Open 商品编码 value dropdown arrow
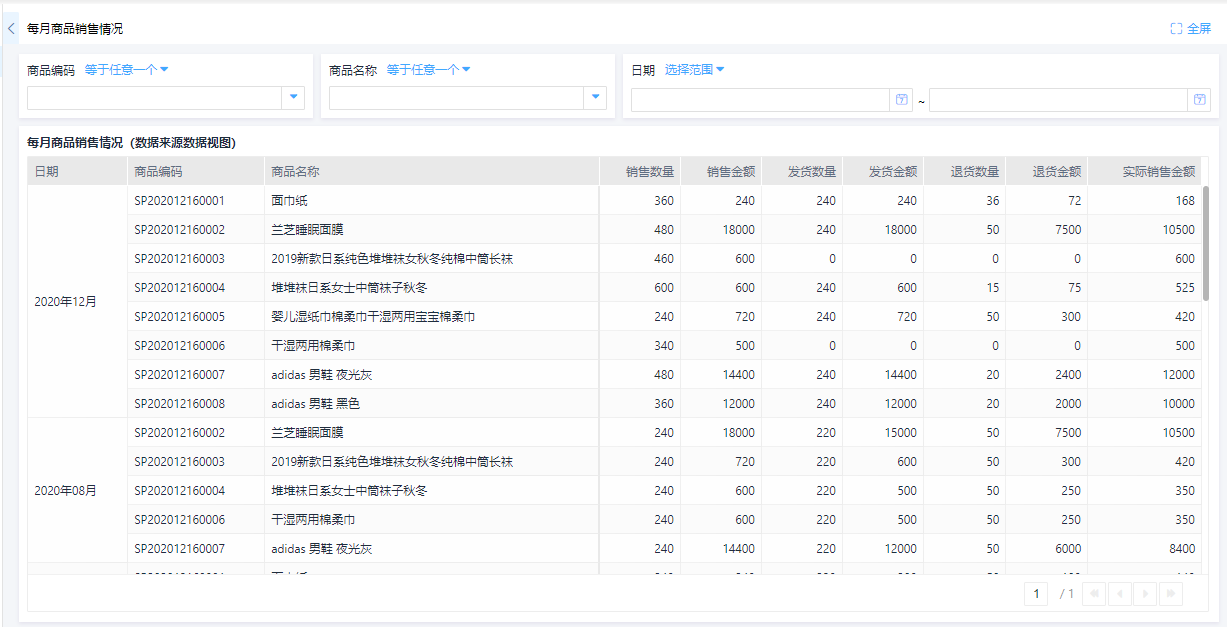1227x627 pixels. (x=294, y=97)
